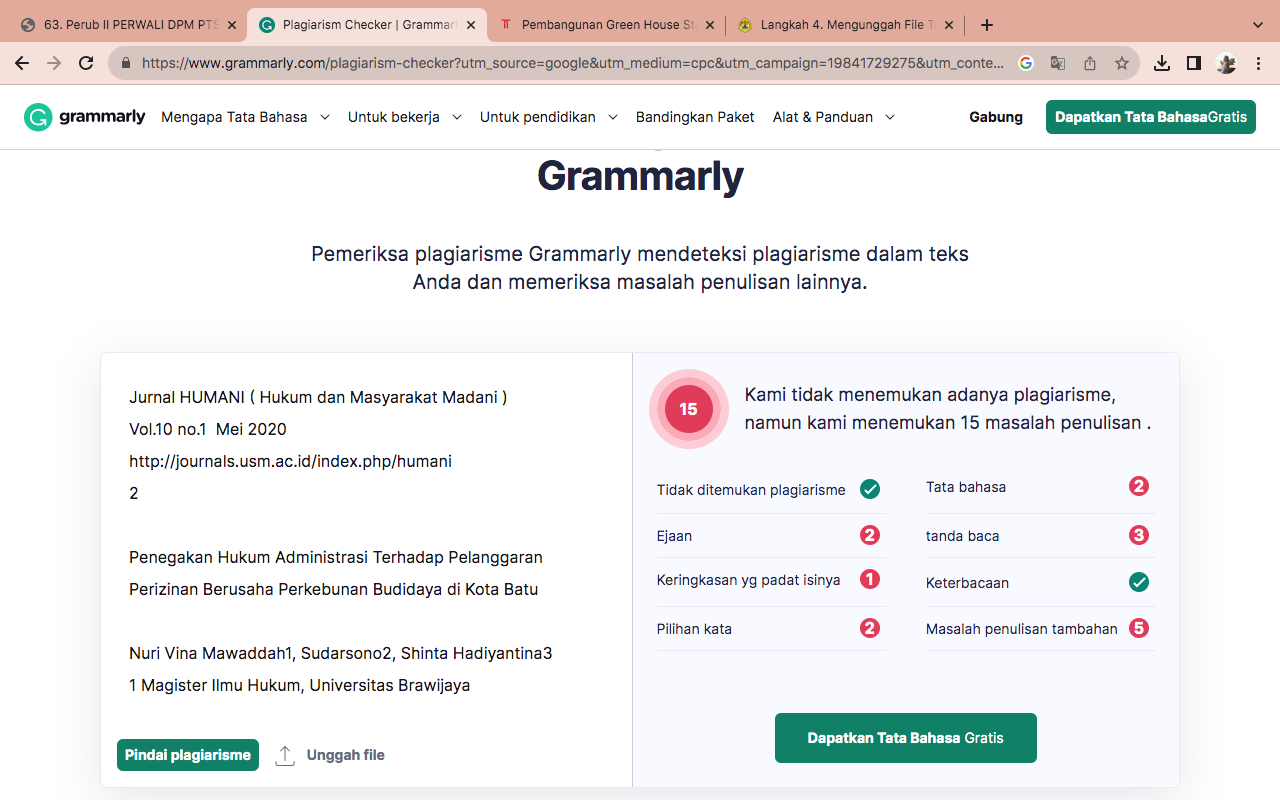1280x800 pixels.
Task: Click the Masalah penulisan tambahan label
Action: pyautogui.click(x=1021, y=629)
